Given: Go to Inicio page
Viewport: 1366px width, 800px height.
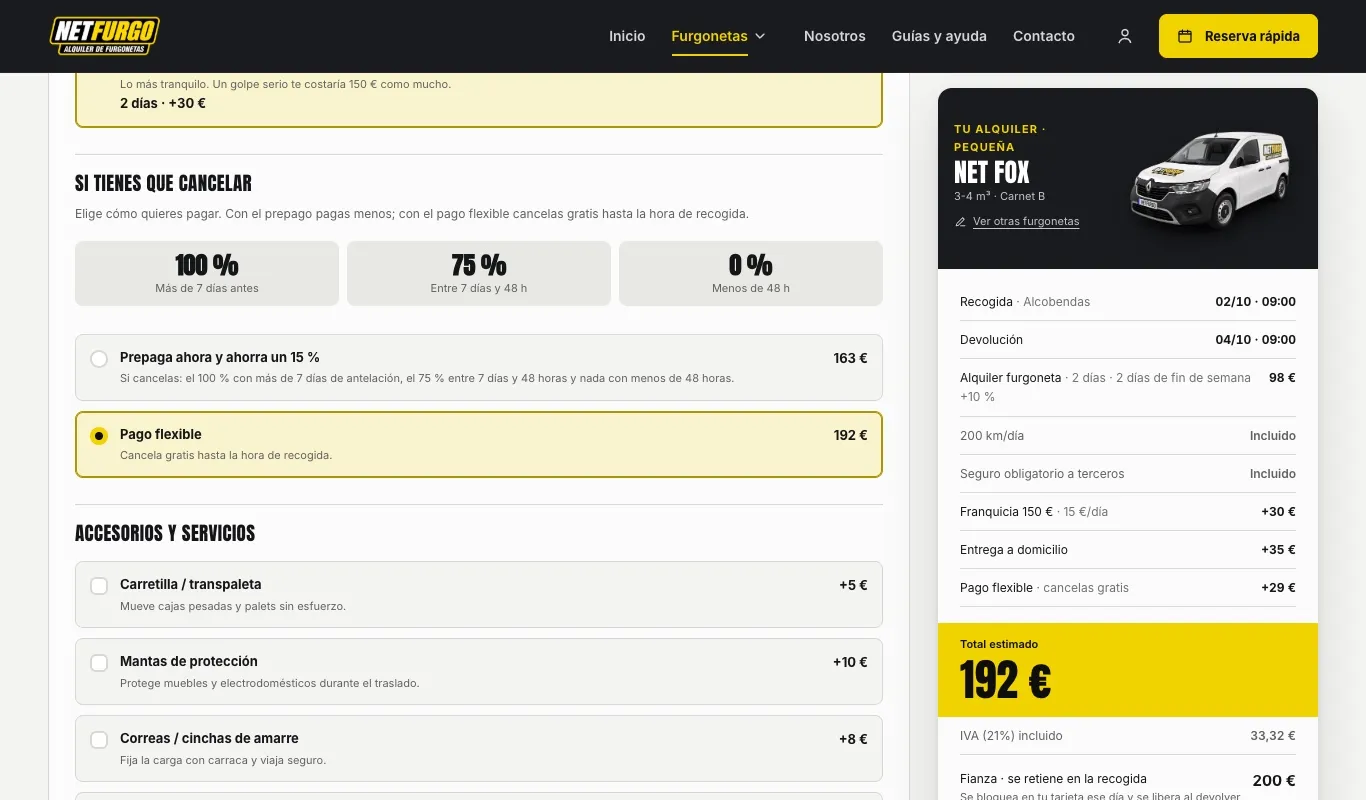Looking at the screenshot, I should pyautogui.click(x=627, y=36).
